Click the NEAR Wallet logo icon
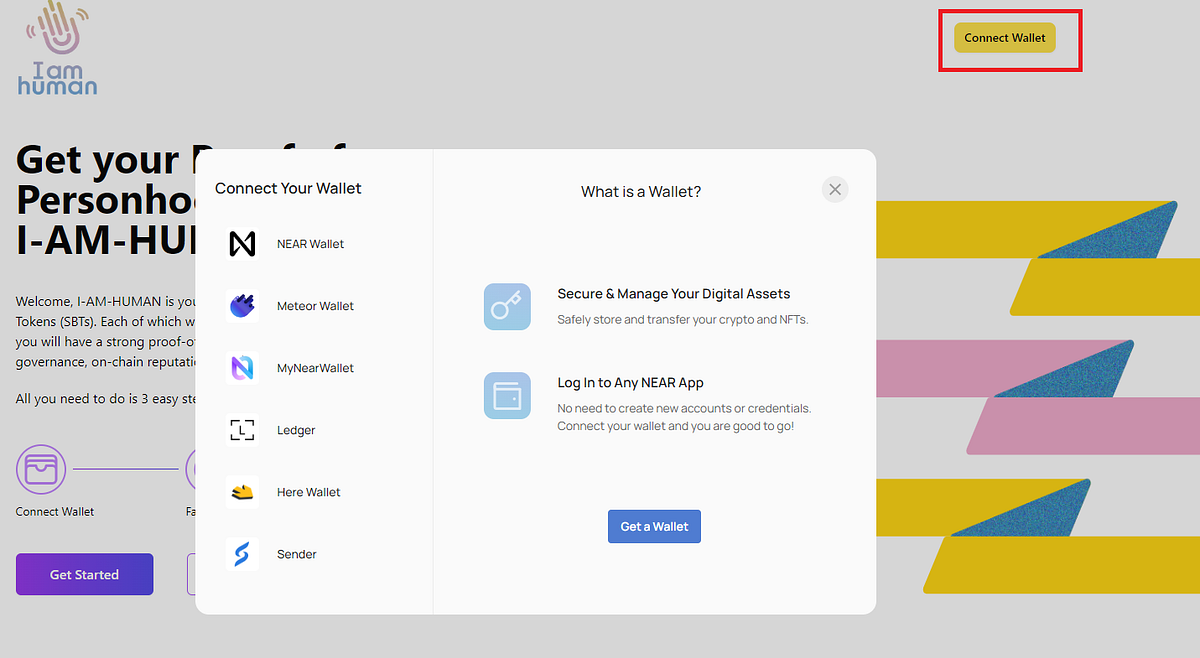The width and height of the screenshot is (1200, 658). pyautogui.click(x=242, y=244)
